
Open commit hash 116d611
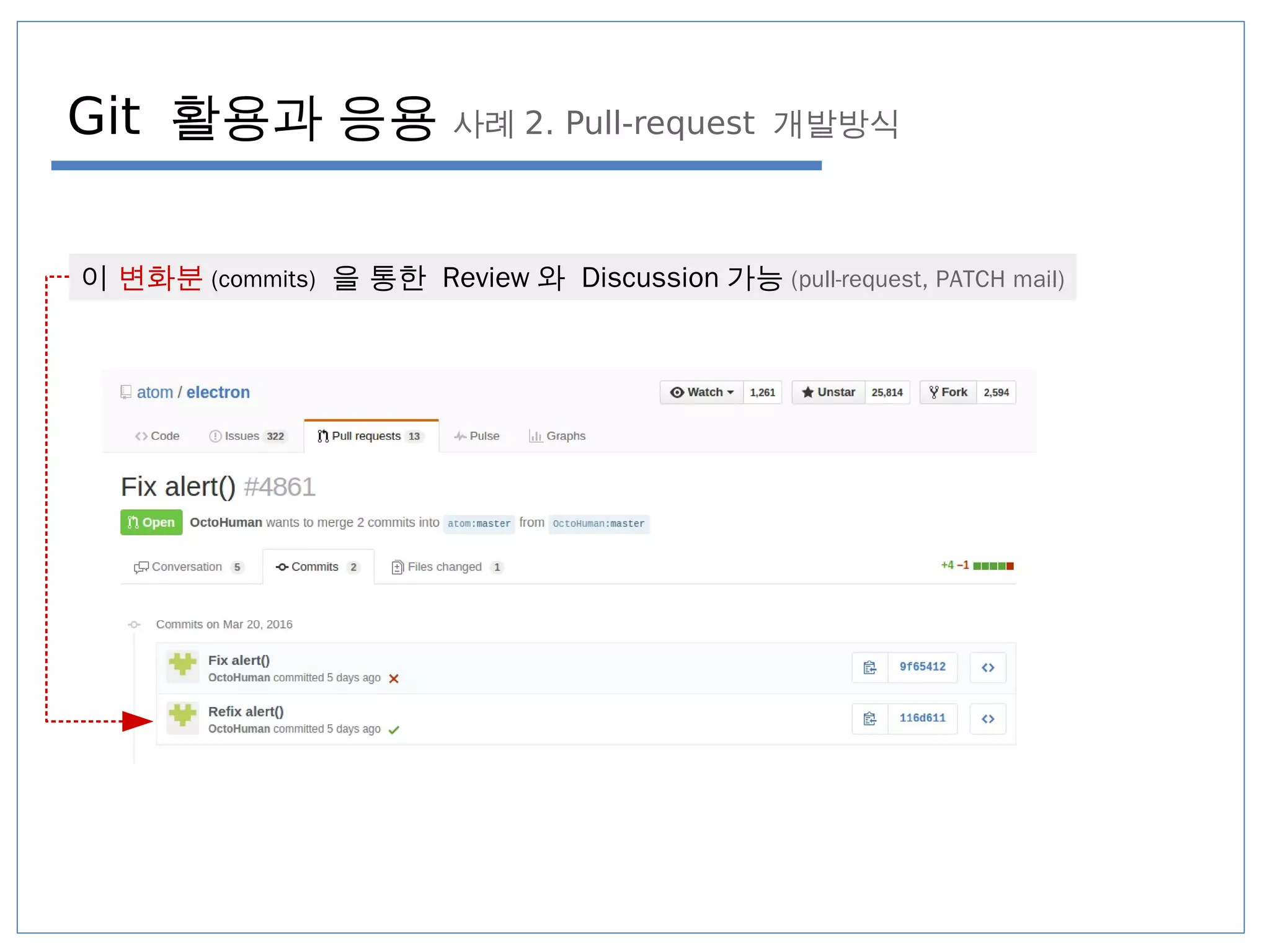pos(922,719)
